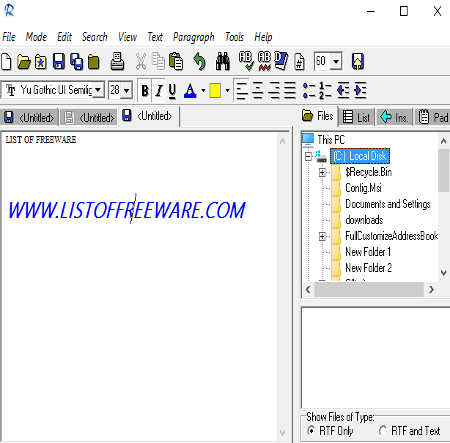Expand the FullCustomizeAddressBook folder node
The width and height of the screenshot is (450, 443).
click(x=322, y=236)
